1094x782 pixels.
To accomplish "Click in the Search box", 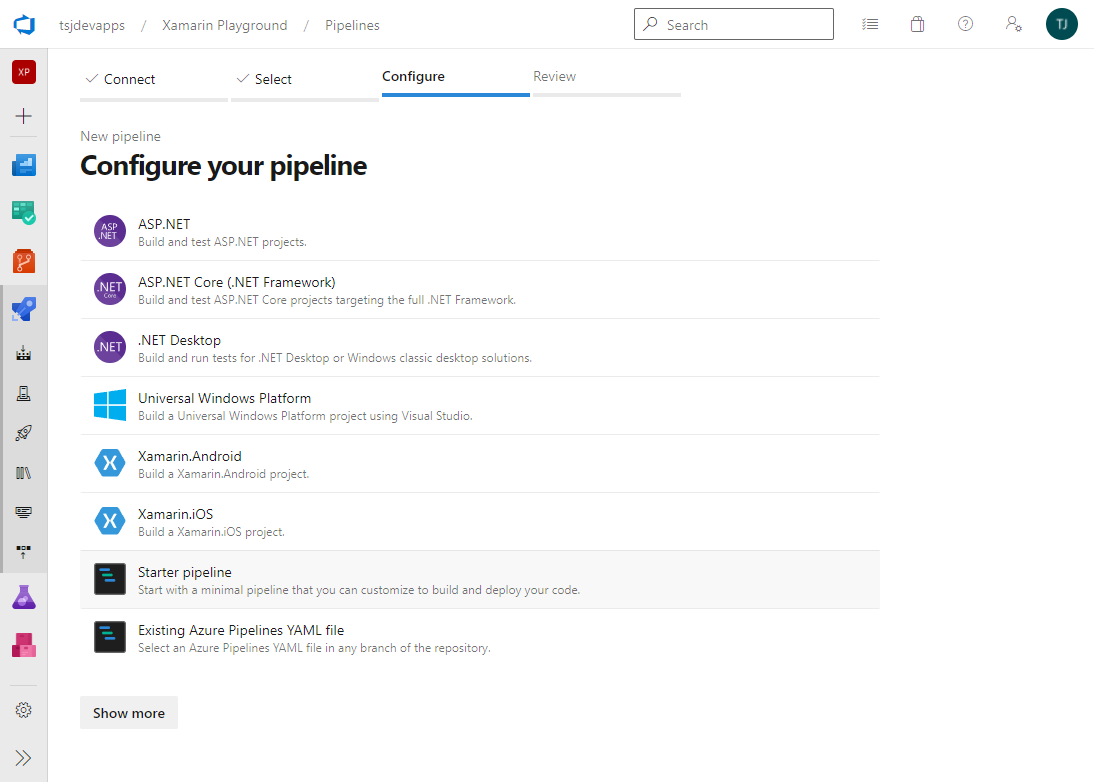I will coord(745,25).
